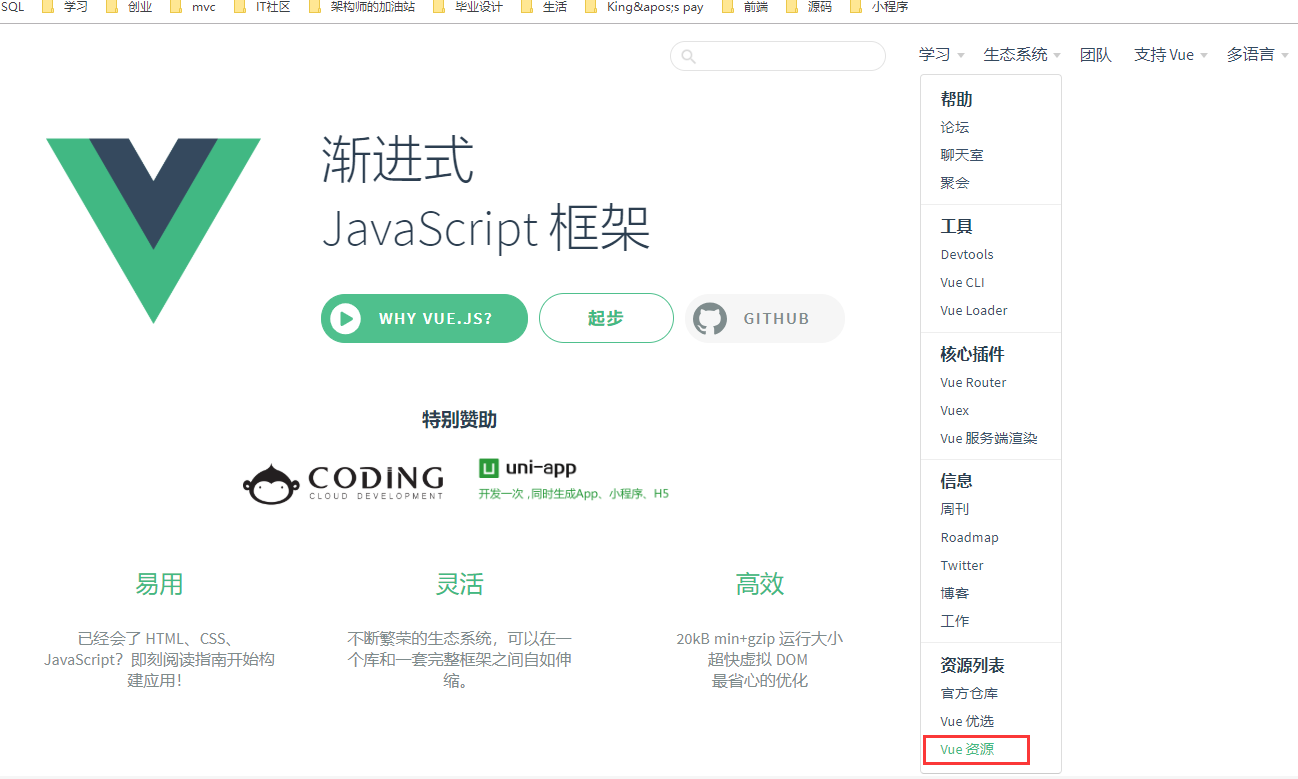Open the CODING sponsor logo
This screenshot has width=1298, height=779.
point(343,484)
